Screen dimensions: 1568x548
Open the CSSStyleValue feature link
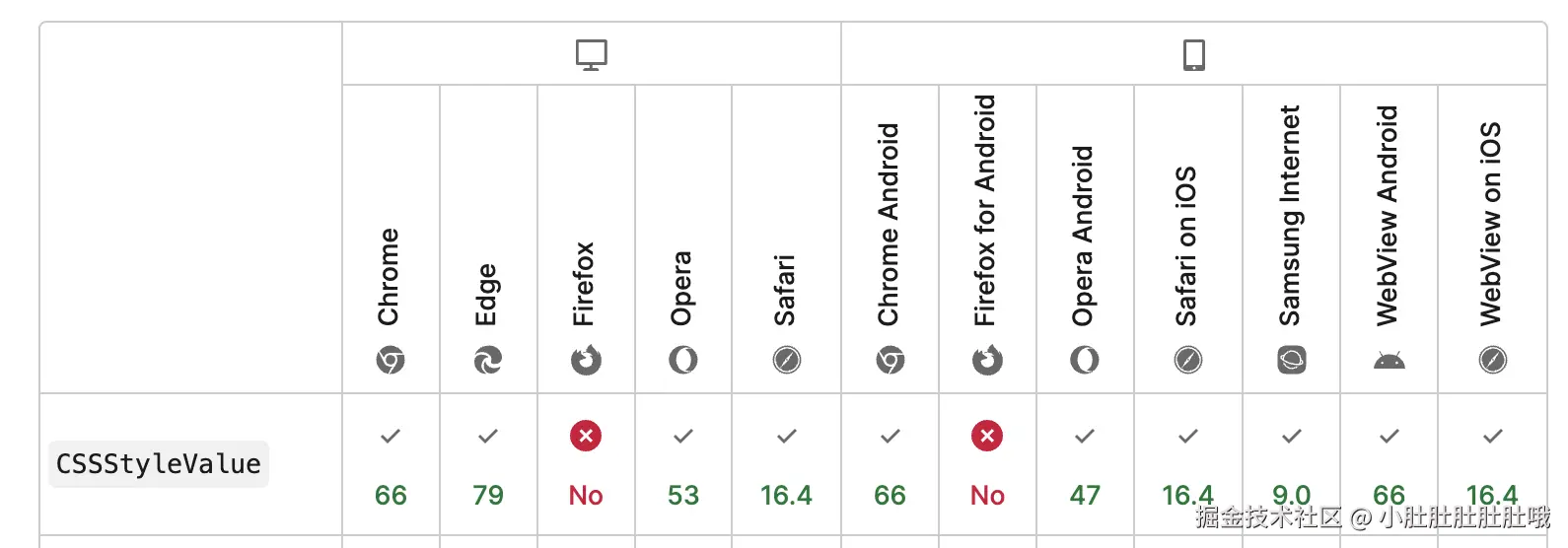click(x=159, y=464)
